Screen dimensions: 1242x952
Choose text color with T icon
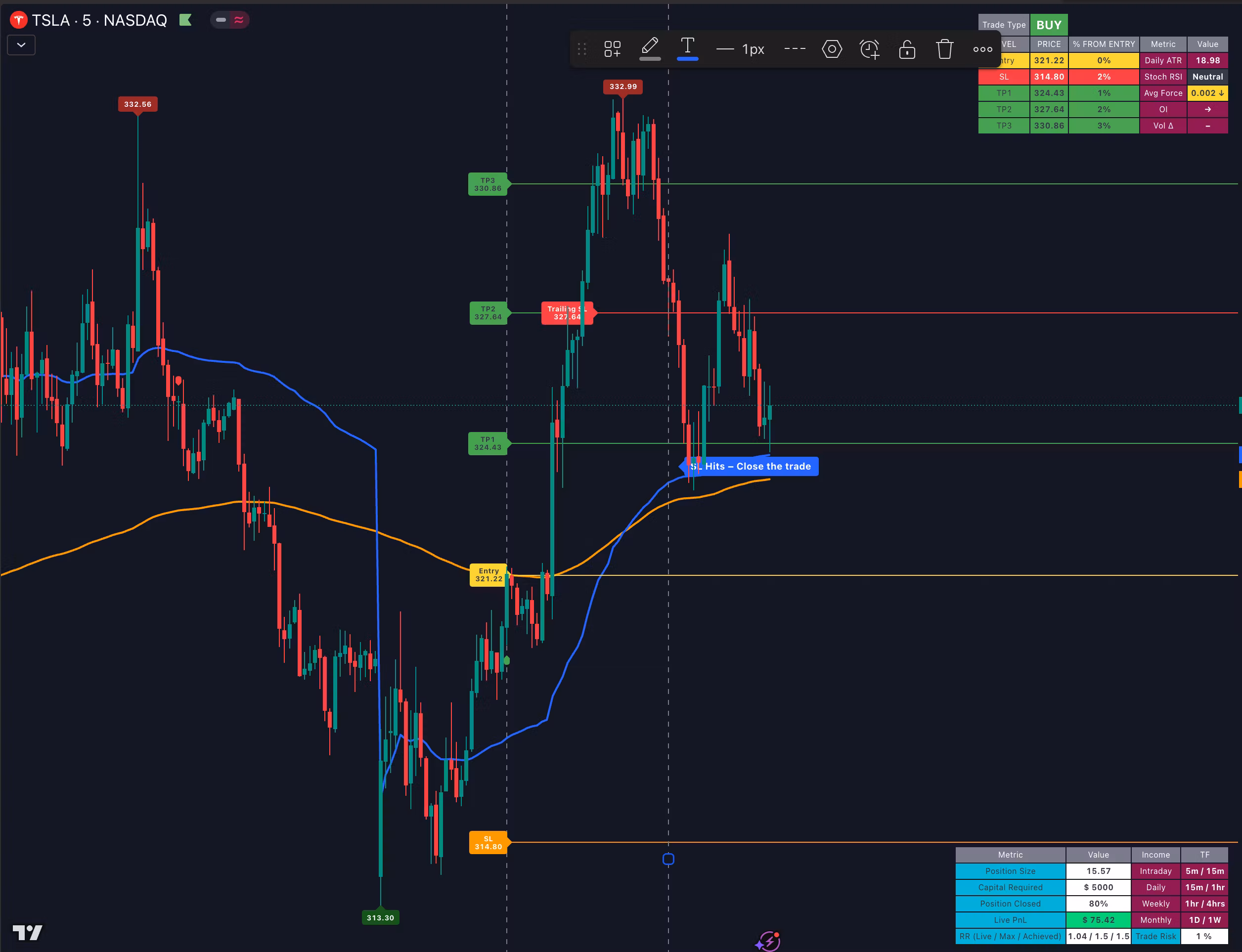click(x=688, y=49)
